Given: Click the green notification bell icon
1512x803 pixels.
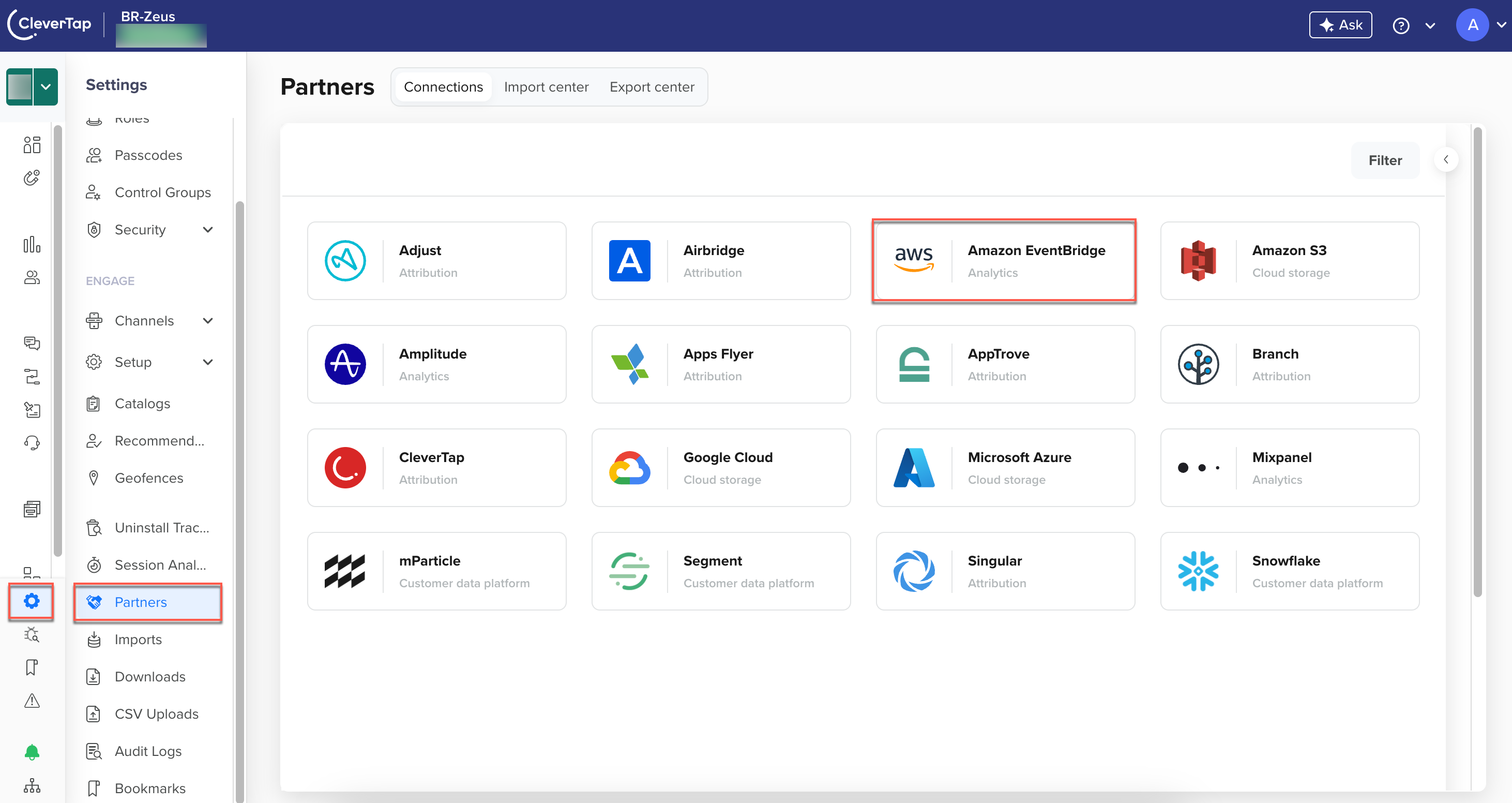Looking at the screenshot, I should click(x=32, y=752).
